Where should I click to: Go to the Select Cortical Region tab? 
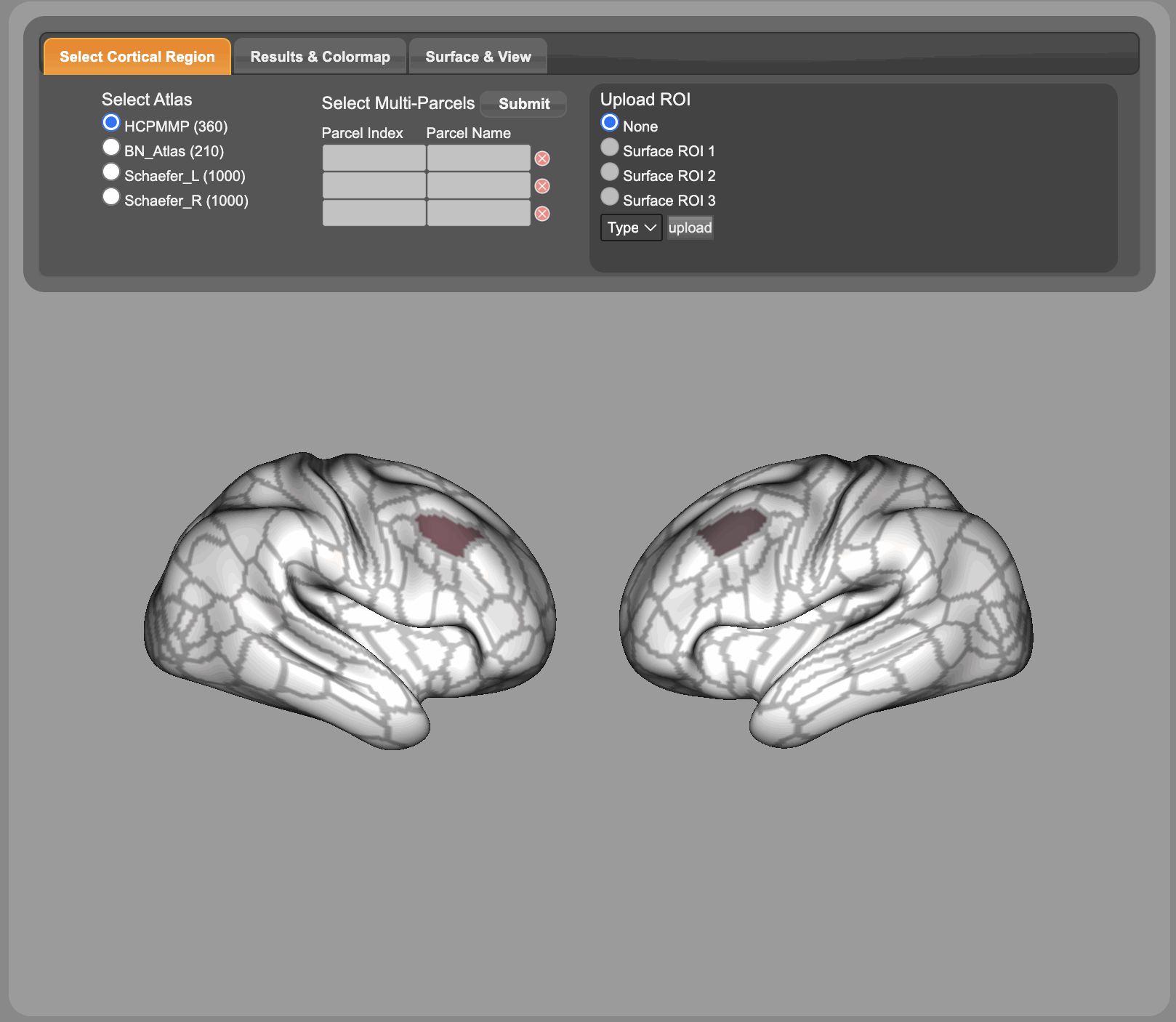pyautogui.click(x=137, y=57)
